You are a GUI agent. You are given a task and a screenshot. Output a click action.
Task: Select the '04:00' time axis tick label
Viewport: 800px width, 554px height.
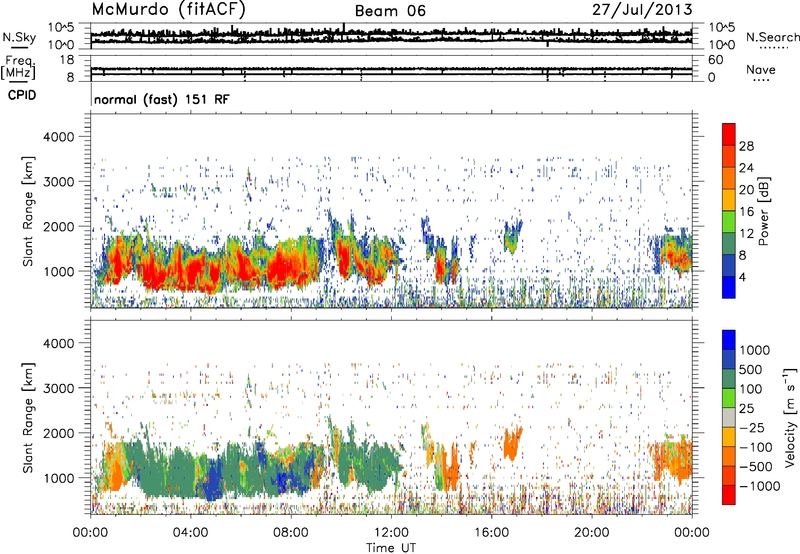[x=190, y=533]
